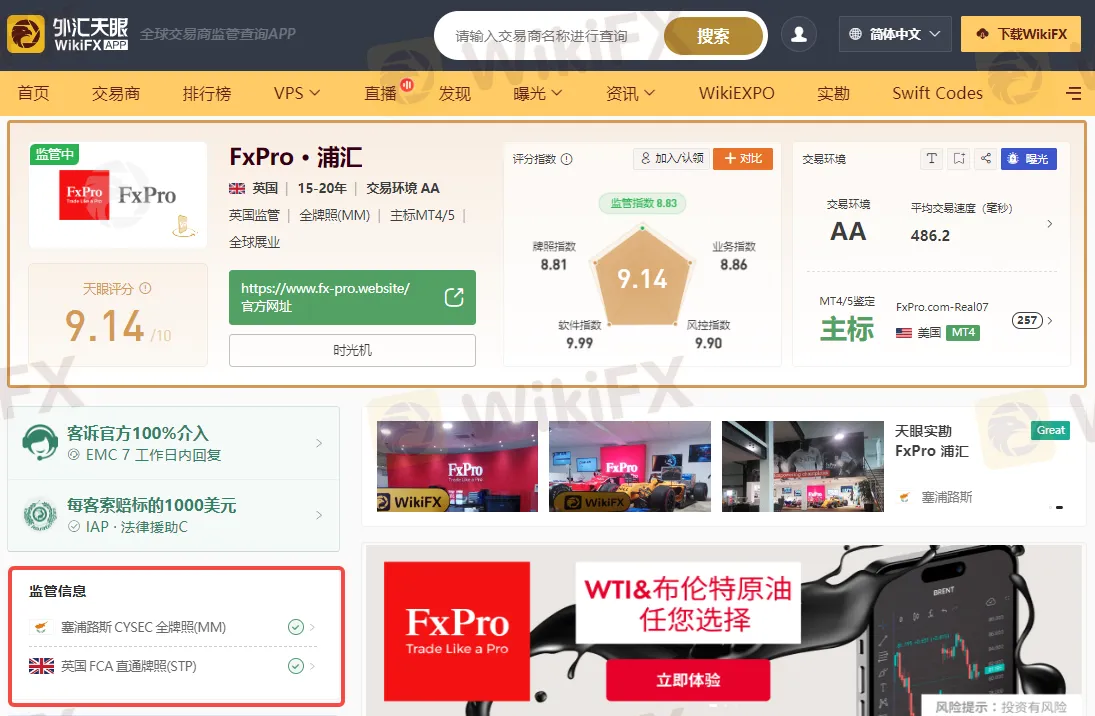1095x716 pixels.
Task: Click the info icon beside 评分指数
Action: point(566,159)
